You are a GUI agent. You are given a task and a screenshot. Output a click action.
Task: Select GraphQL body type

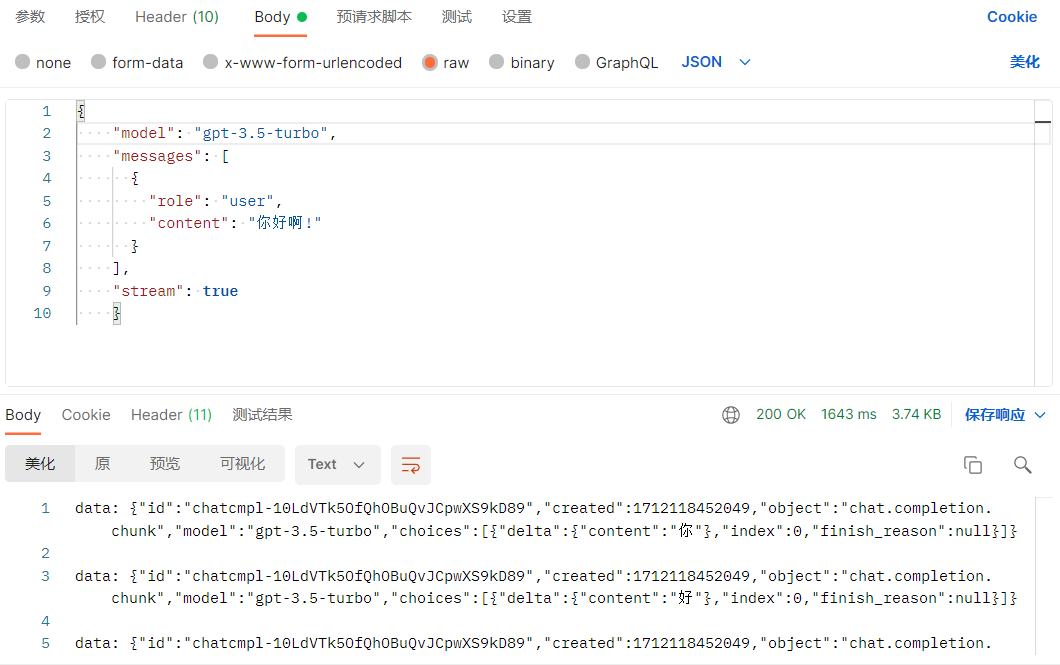pos(617,62)
